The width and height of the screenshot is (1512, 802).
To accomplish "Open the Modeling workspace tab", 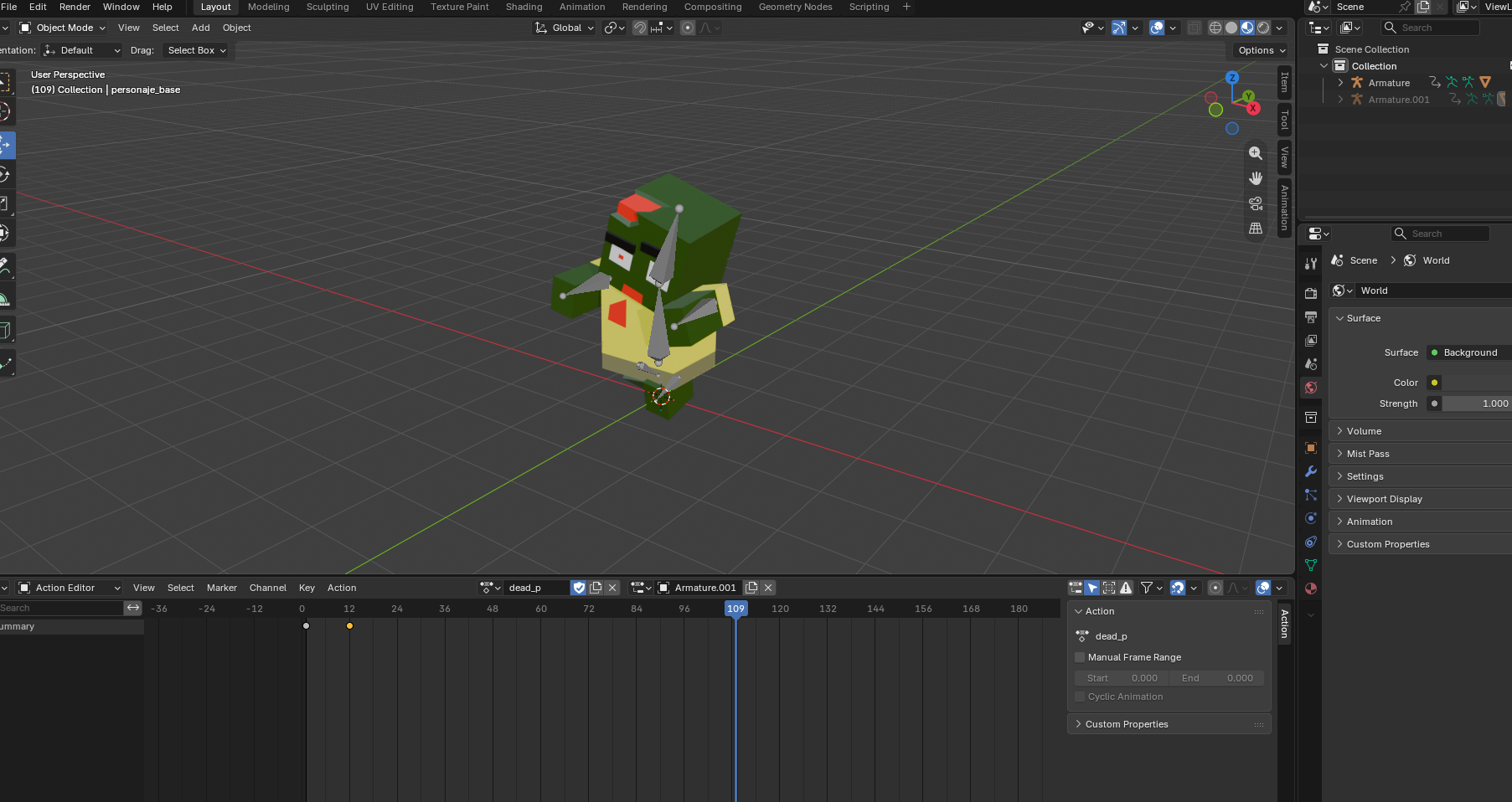I will point(268,7).
